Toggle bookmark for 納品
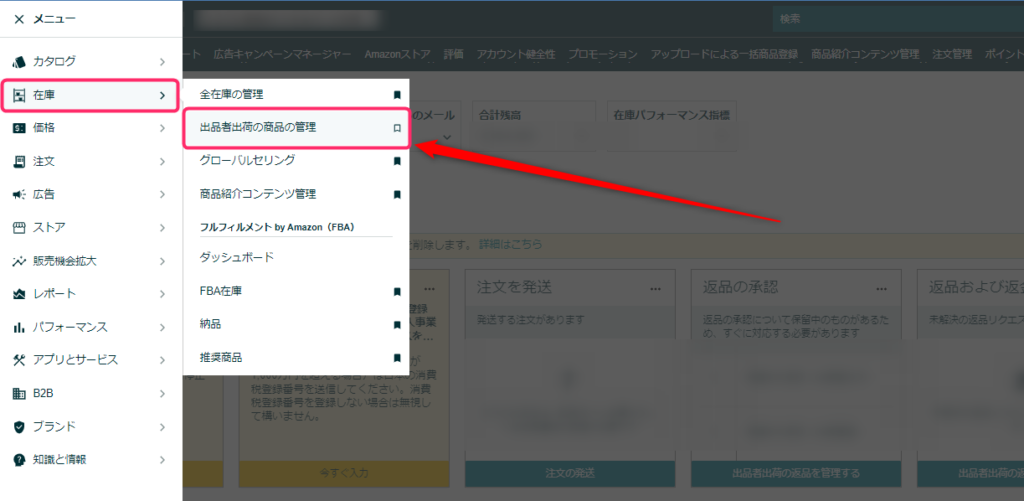The image size is (1024, 501). coord(396,325)
